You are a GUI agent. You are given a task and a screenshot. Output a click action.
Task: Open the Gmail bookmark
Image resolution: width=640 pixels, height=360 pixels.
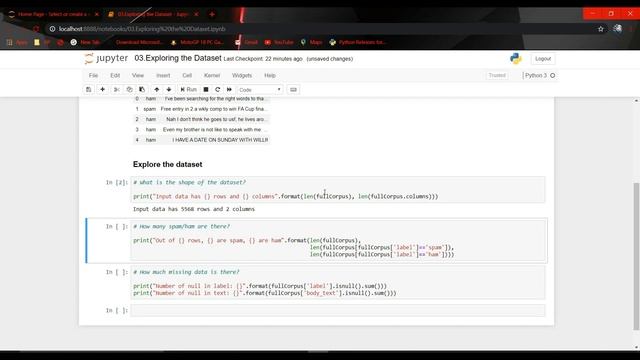pos(247,42)
